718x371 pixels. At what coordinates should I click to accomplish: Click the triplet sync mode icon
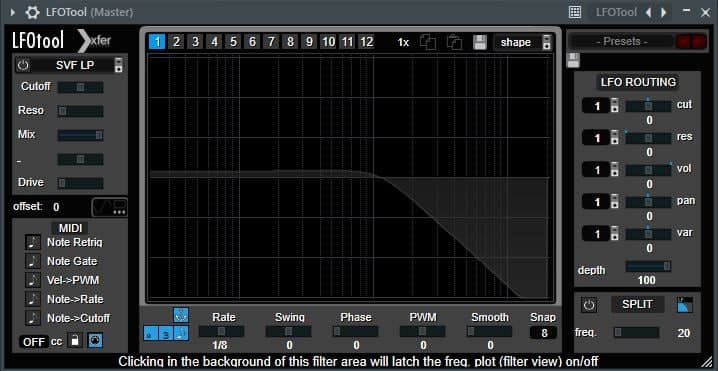(x=166, y=333)
